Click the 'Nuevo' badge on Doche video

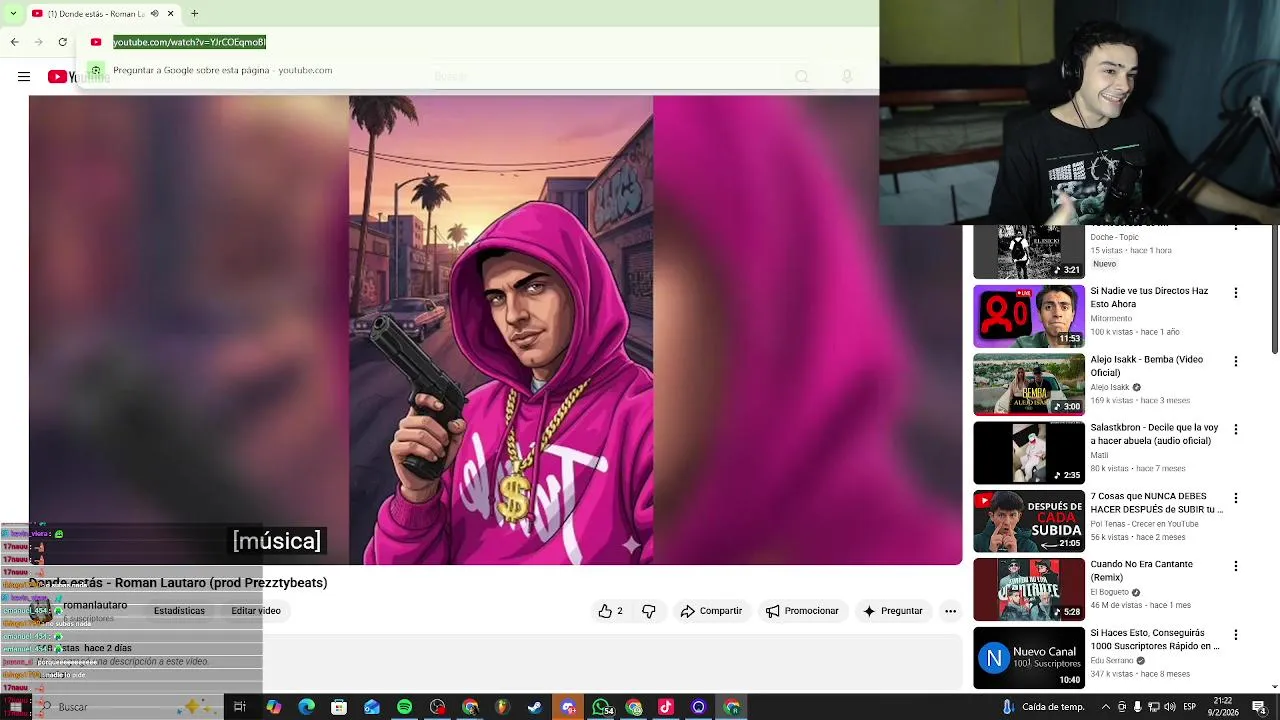1104,264
